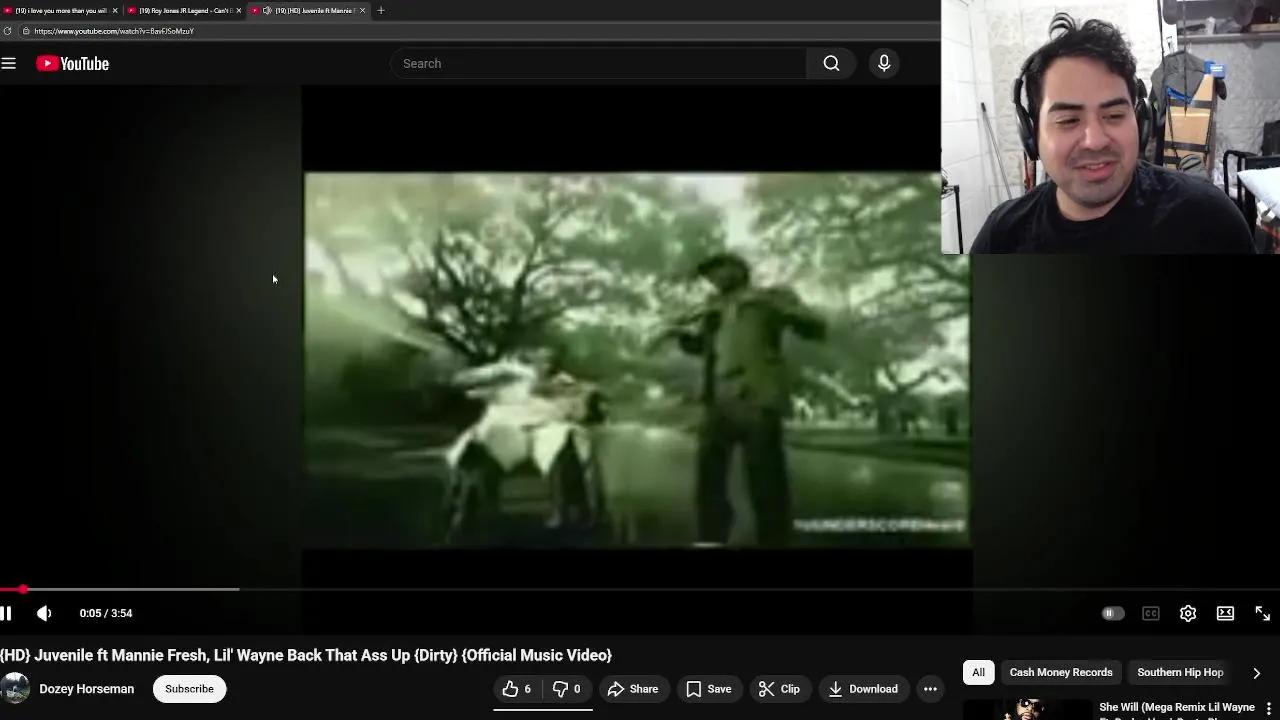Go to YouTube home via logo
This screenshot has width=1280, height=720.
[73, 63]
